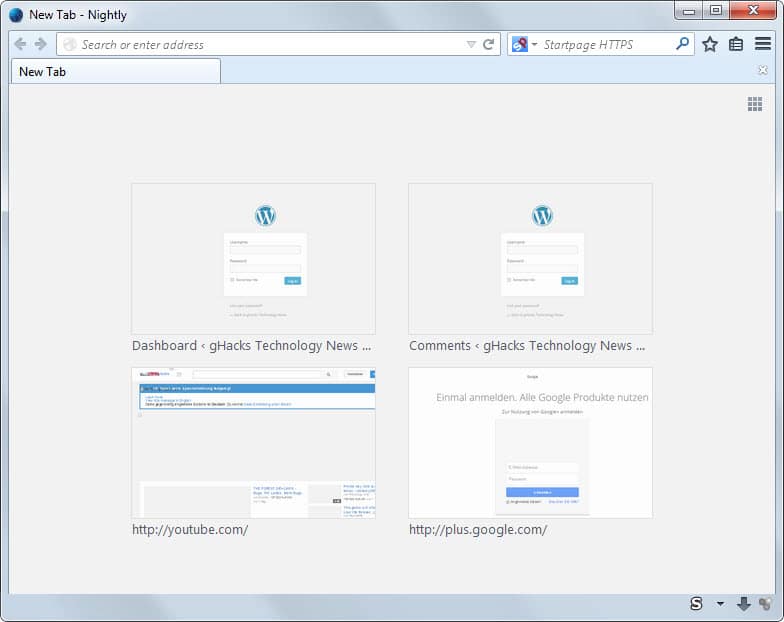Open the Dashboard gHacks thumbnail
Image resolution: width=784 pixels, height=622 pixels.
pyautogui.click(x=254, y=258)
